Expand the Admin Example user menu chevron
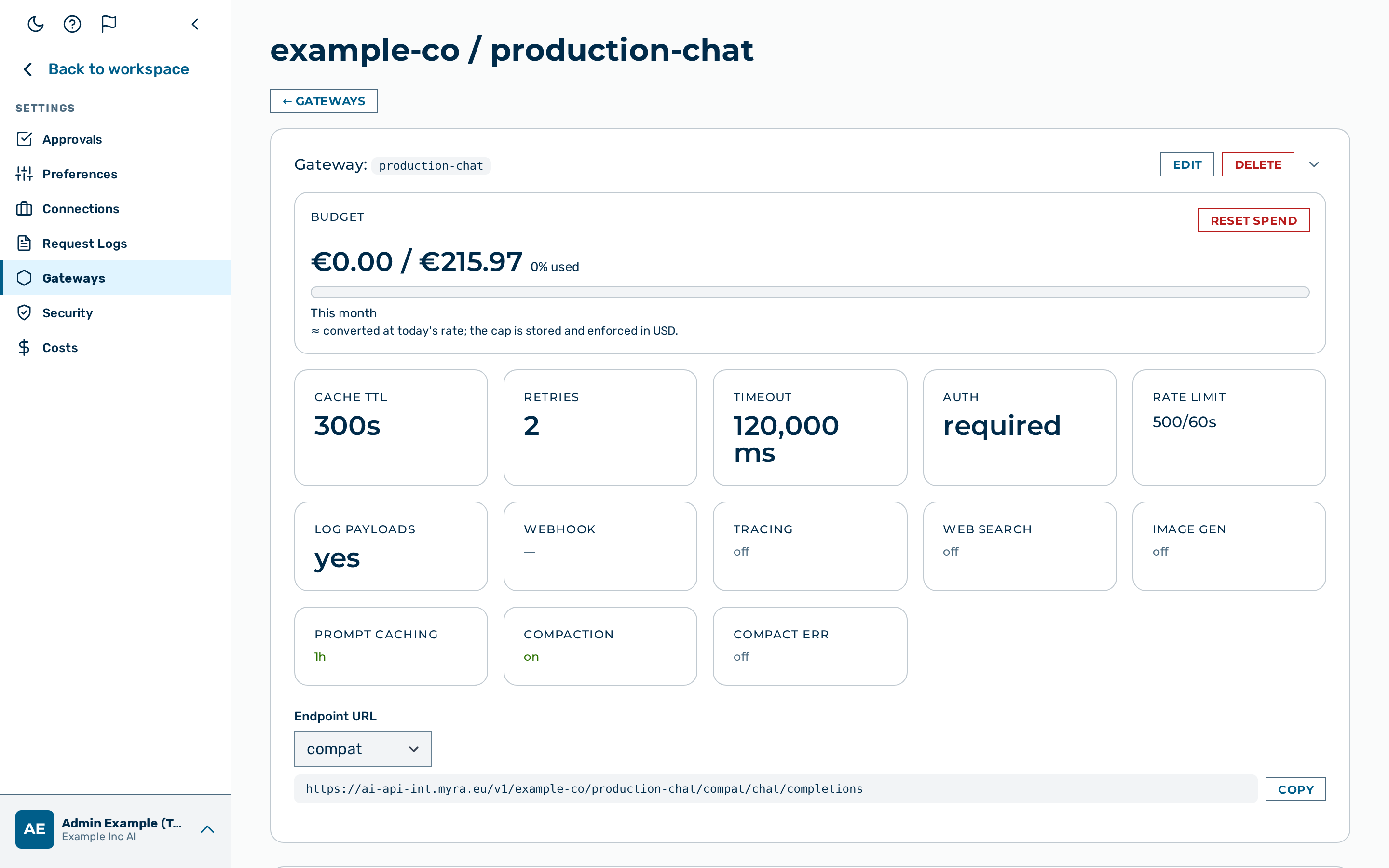The height and width of the screenshot is (868, 1389). click(x=208, y=829)
